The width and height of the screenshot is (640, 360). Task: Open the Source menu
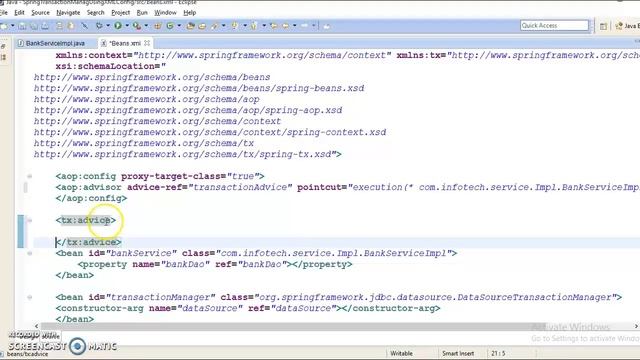(40, 13)
